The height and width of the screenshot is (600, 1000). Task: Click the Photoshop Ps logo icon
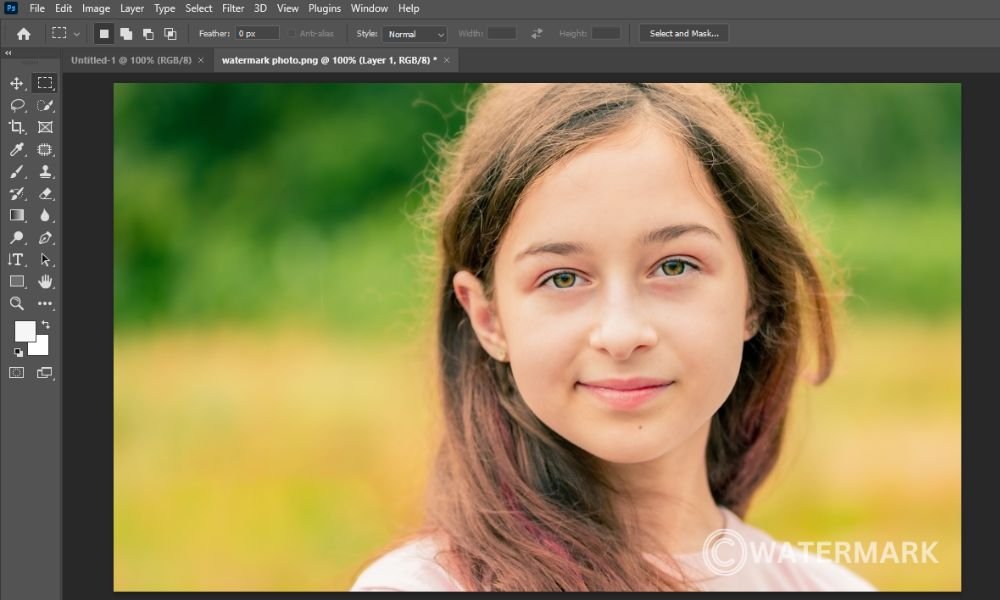[10, 8]
